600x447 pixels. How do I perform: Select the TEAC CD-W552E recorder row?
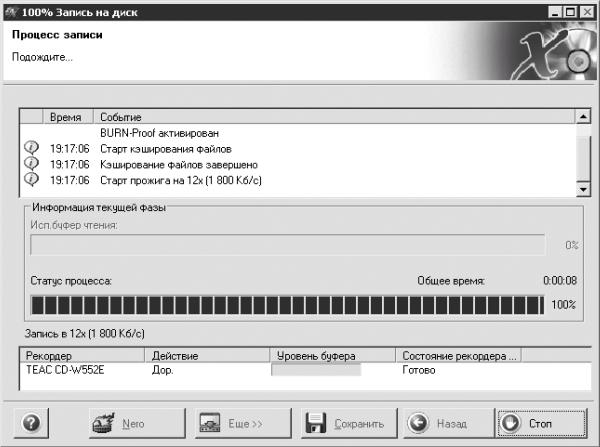[305, 370]
